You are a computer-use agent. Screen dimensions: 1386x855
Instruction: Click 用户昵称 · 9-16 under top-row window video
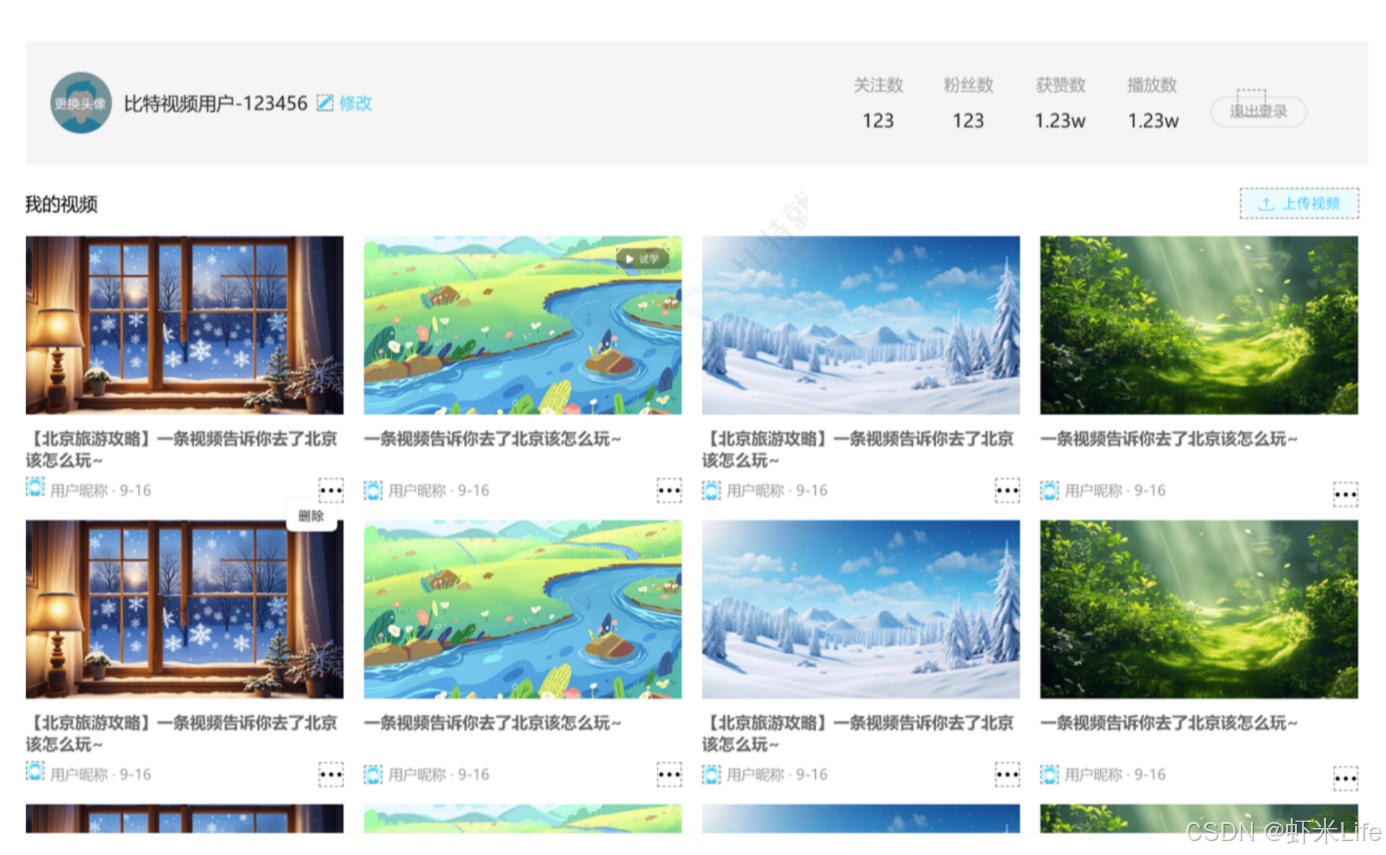click(101, 491)
